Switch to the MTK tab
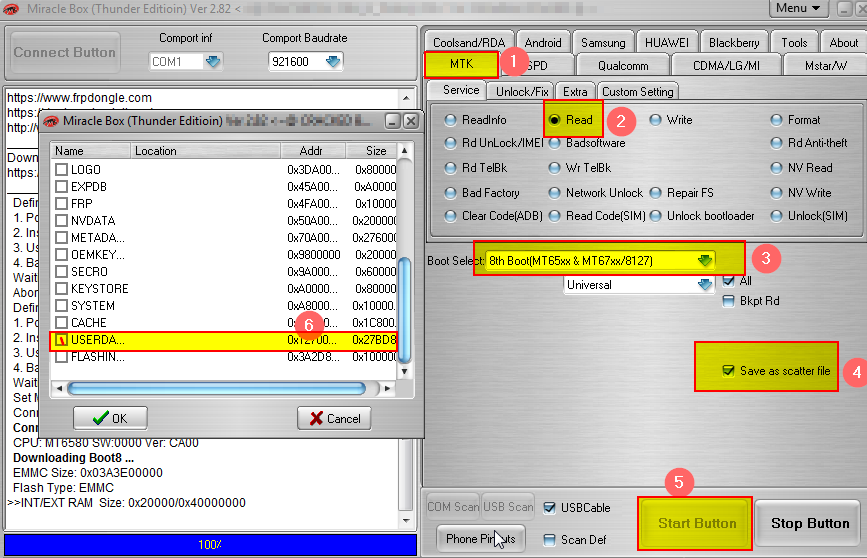The width and height of the screenshot is (867, 558). (x=461, y=64)
